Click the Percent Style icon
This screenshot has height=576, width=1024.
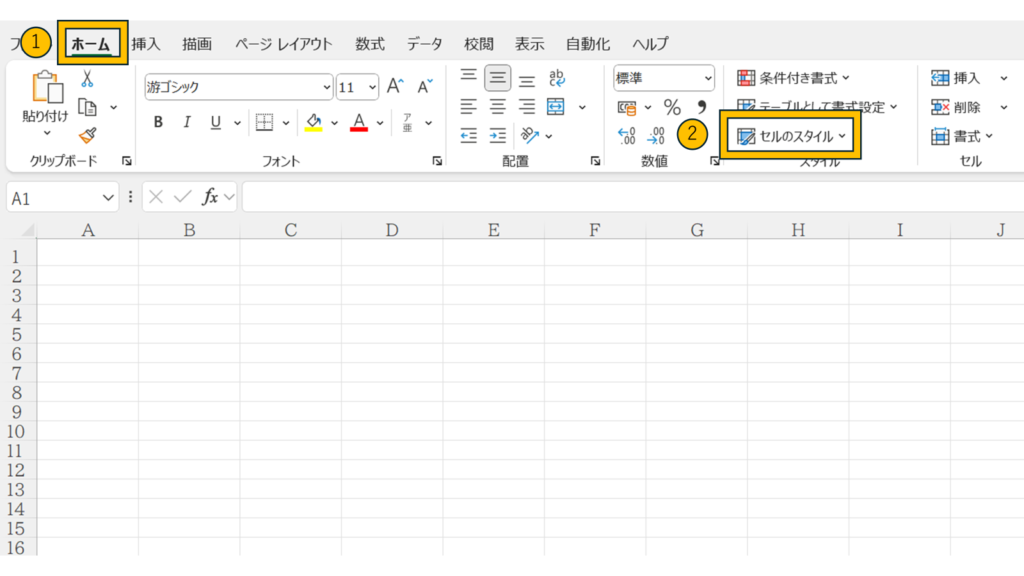click(672, 107)
